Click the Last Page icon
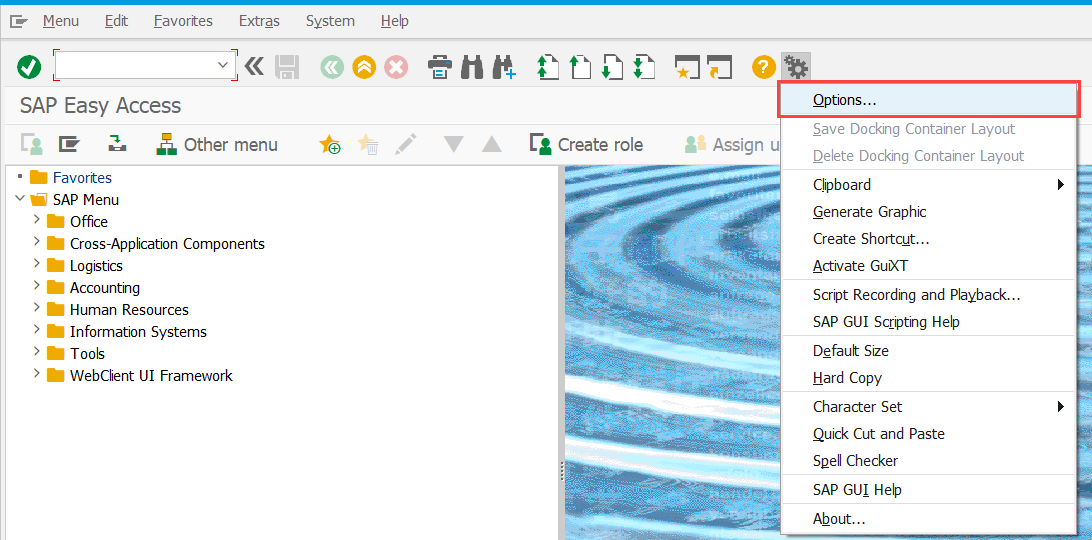This screenshot has width=1092, height=540. click(644, 68)
